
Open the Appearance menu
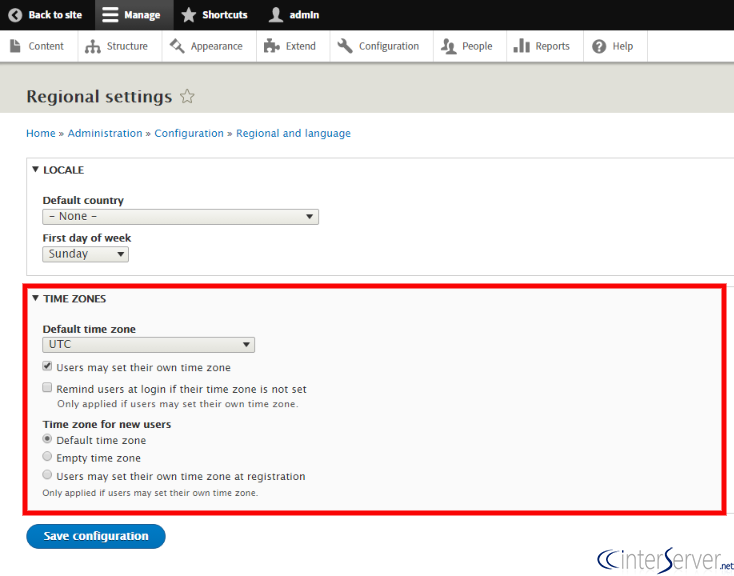pos(209,46)
